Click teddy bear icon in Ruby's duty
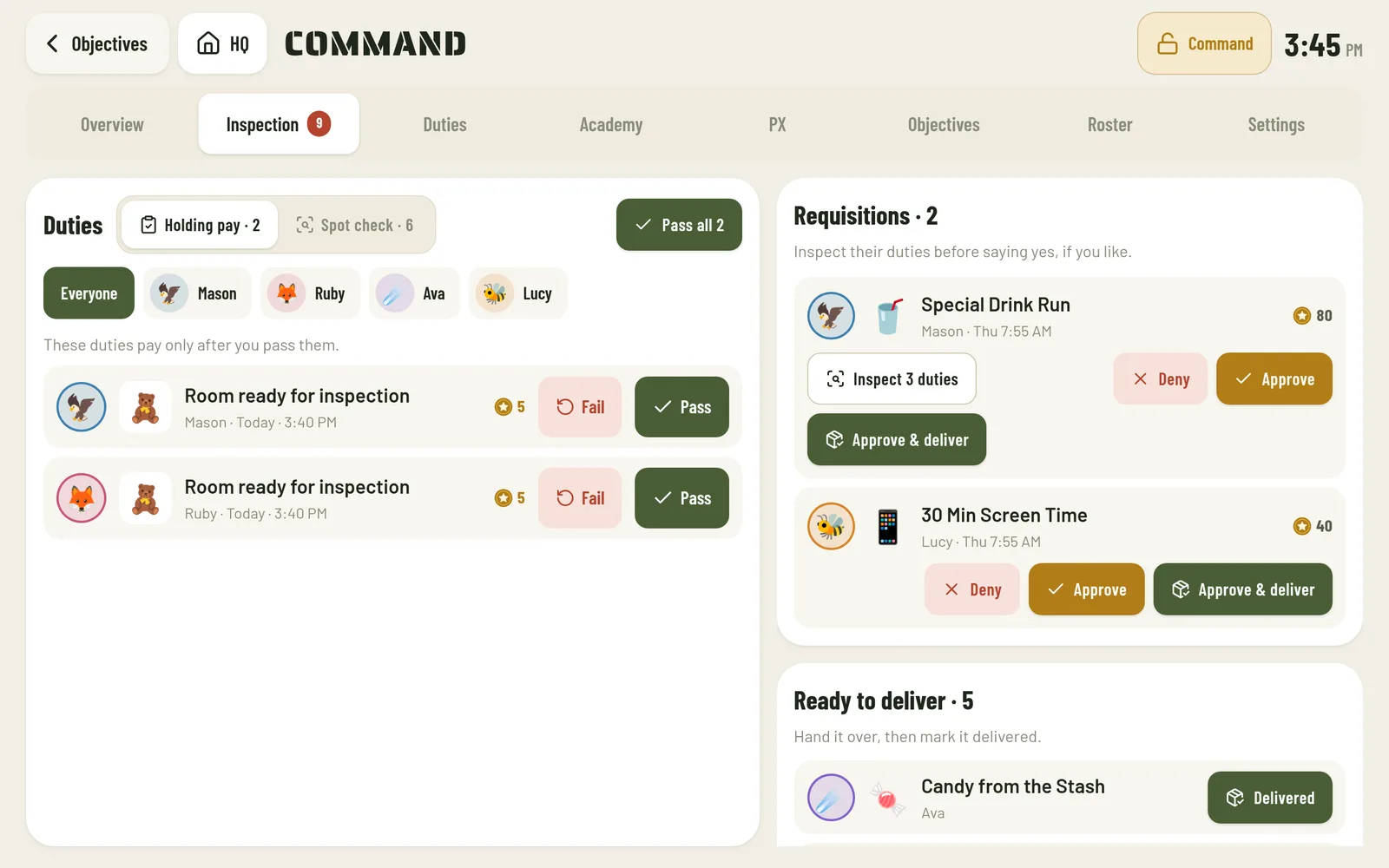 [145, 498]
